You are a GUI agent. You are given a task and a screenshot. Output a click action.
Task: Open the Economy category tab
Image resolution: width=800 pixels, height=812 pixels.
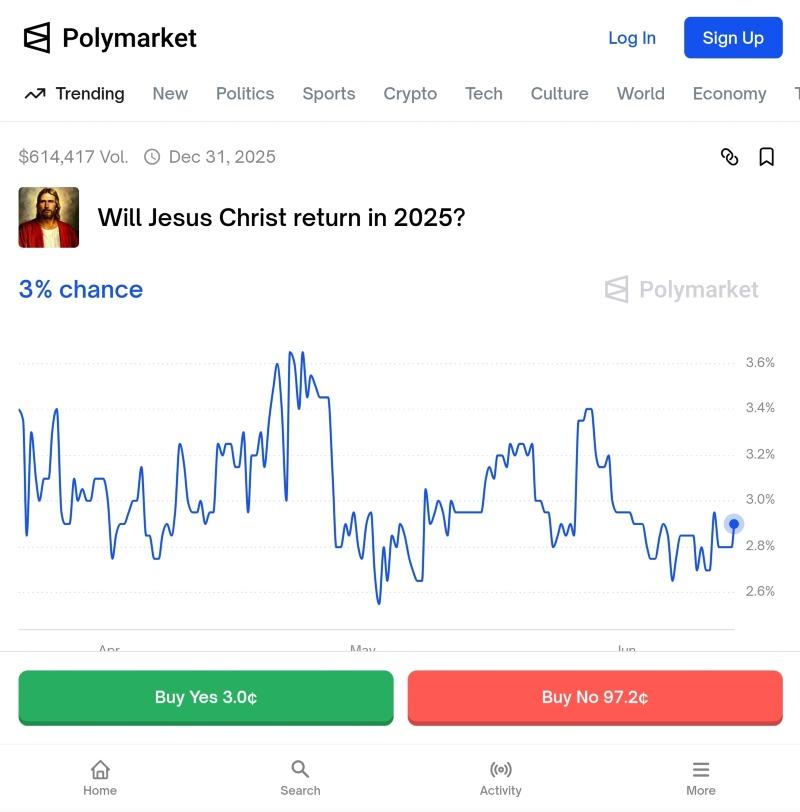(x=729, y=94)
